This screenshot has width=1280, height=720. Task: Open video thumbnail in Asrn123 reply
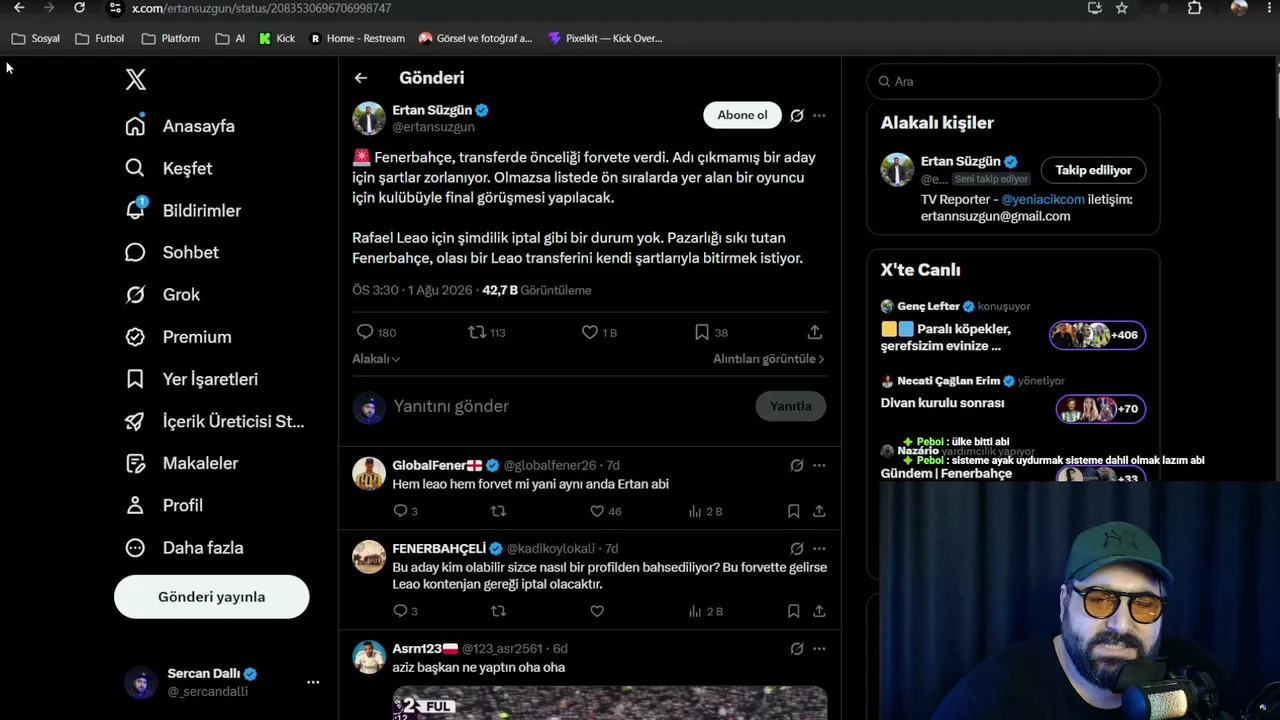pyautogui.click(x=610, y=702)
